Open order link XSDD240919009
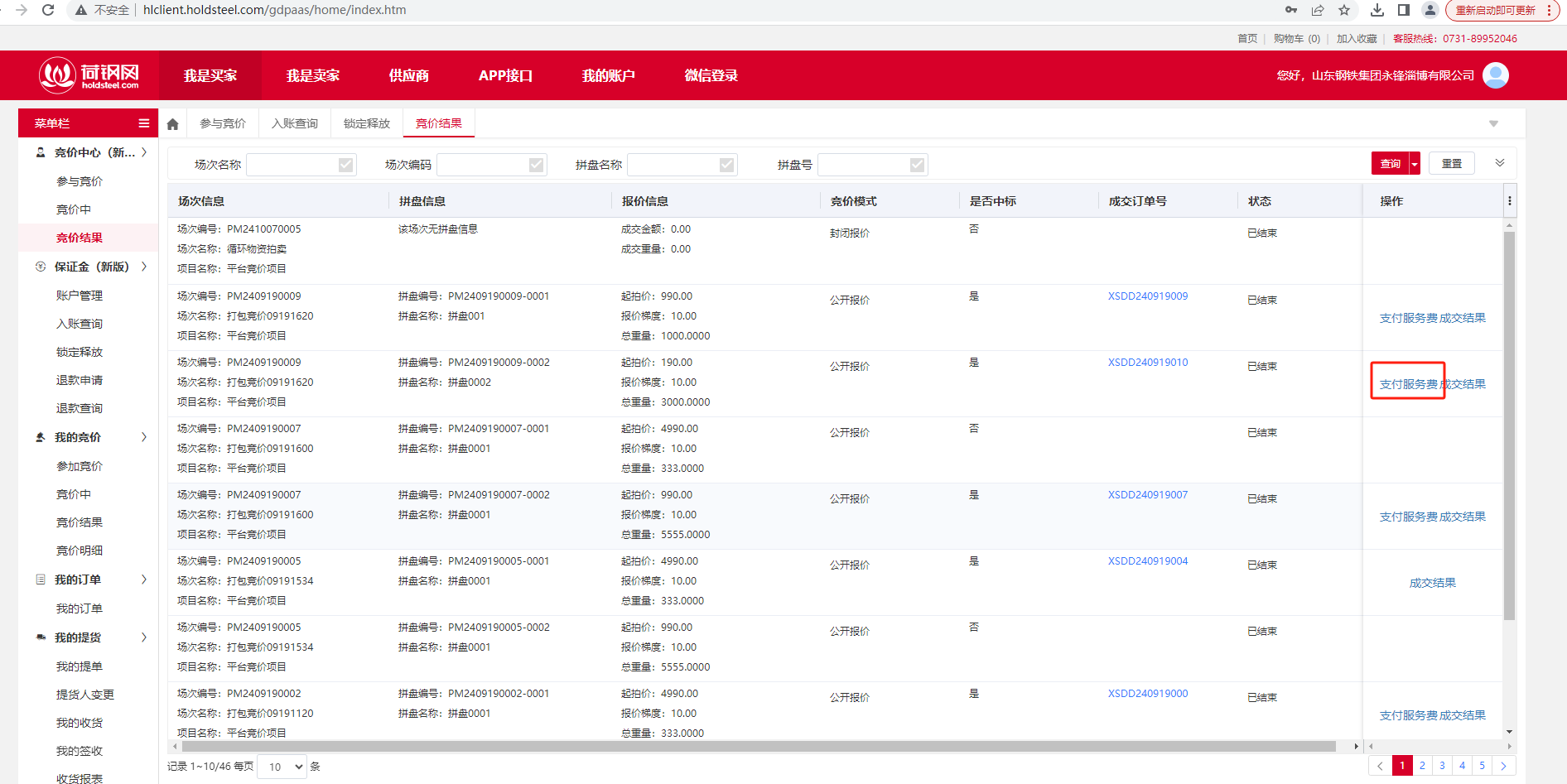Viewport: 1567px width, 784px height. click(1148, 296)
